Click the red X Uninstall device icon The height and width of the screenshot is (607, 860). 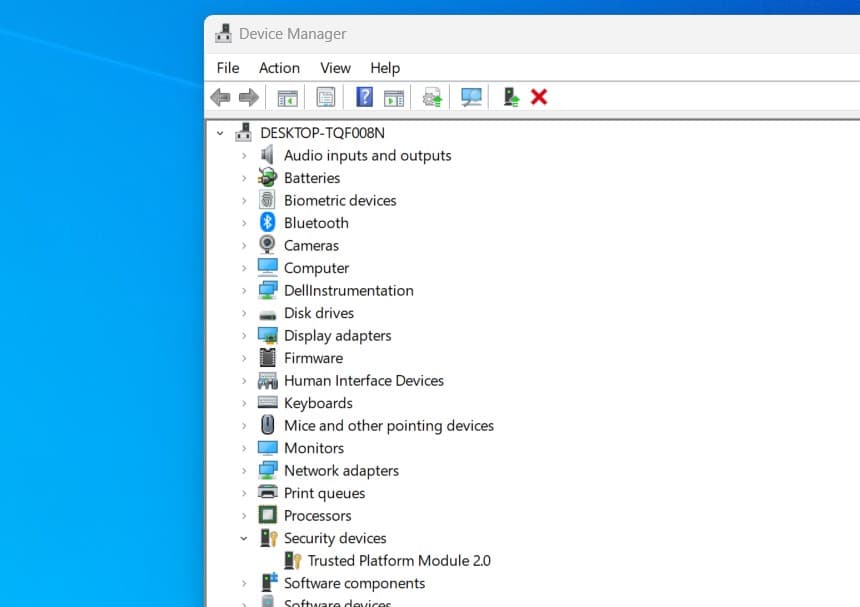point(539,97)
